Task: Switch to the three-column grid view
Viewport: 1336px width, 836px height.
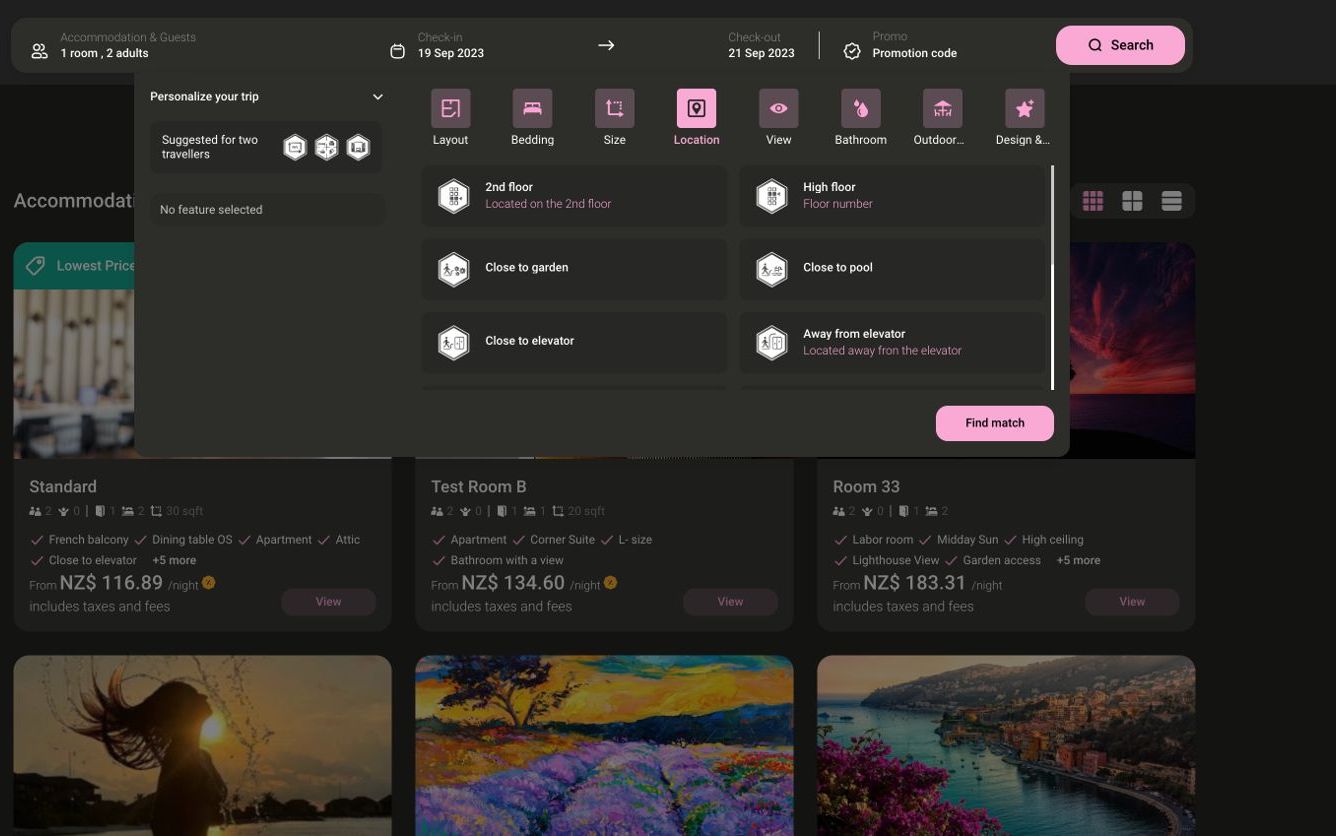Action: coord(1093,201)
